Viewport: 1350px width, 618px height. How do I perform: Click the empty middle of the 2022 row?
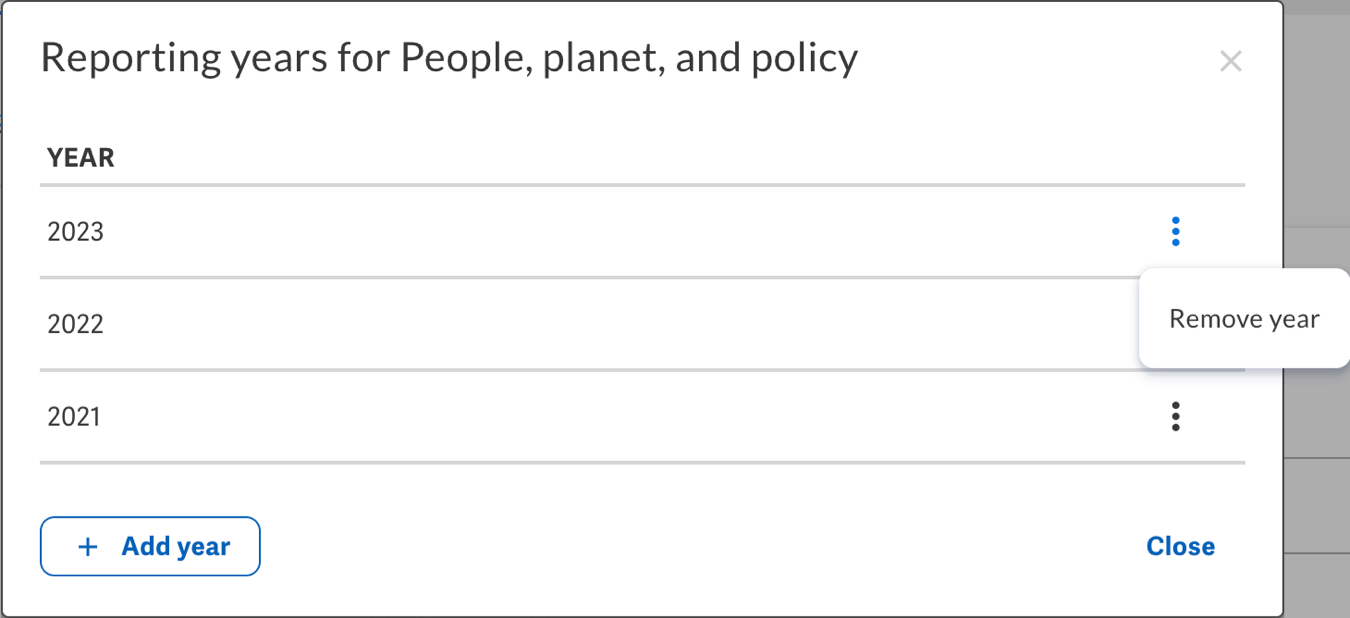click(x=600, y=324)
